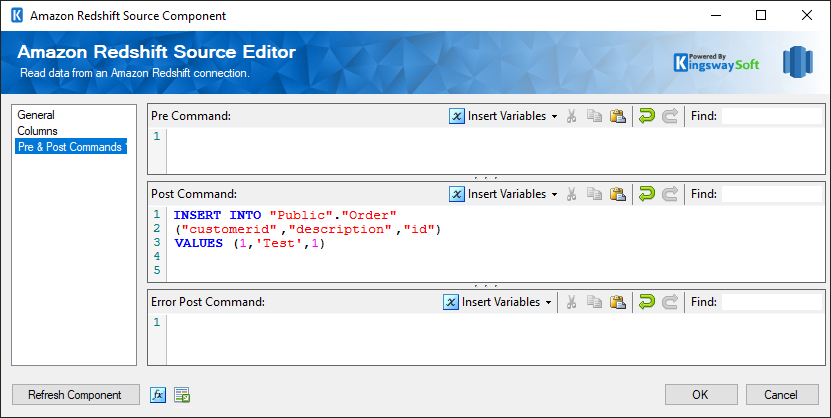Click the variable icon in Post Command toolbar
This screenshot has width=831, height=418.
tap(457, 194)
